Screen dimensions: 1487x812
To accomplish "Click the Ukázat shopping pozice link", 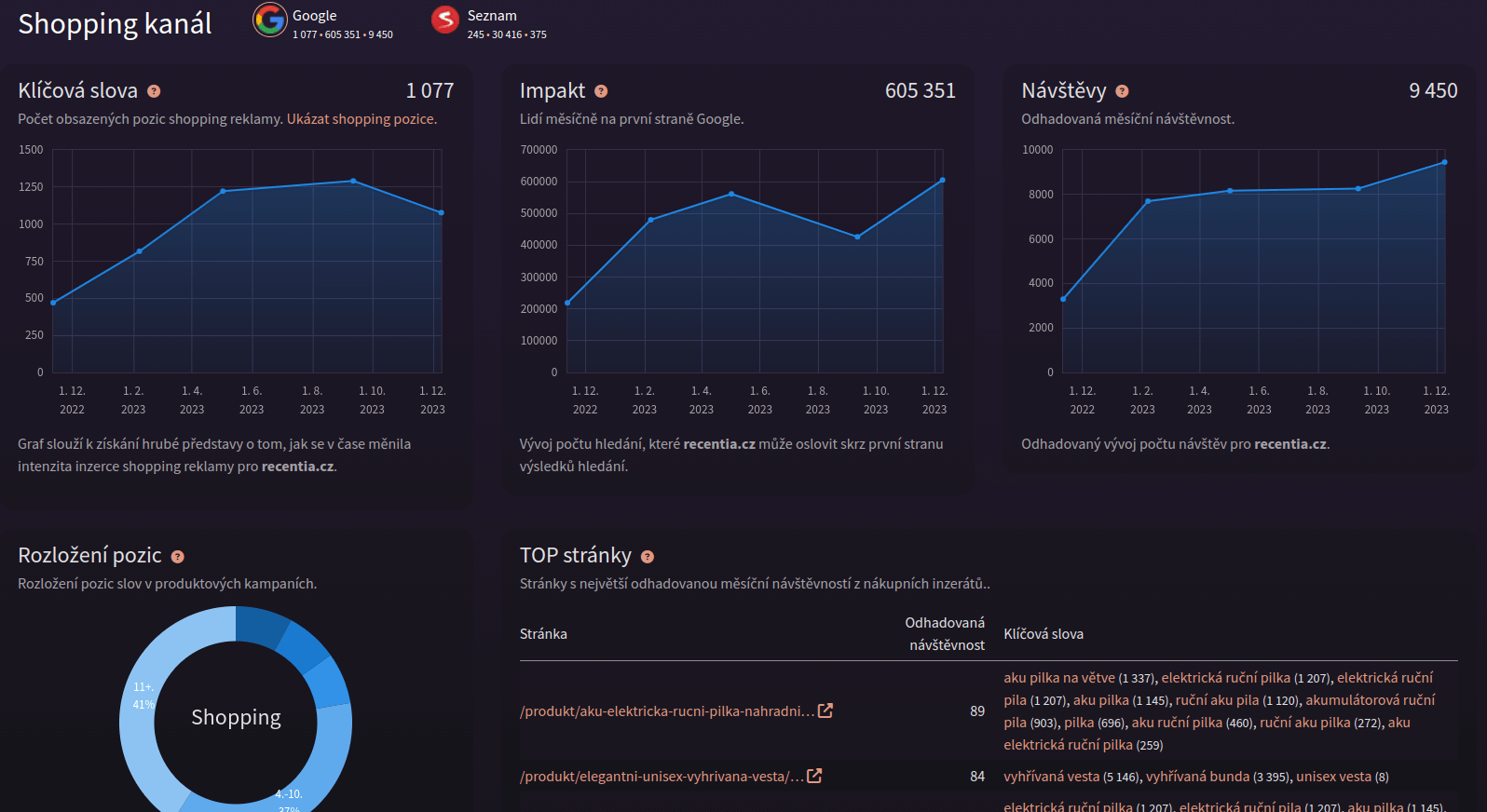I will tap(362, 119).
